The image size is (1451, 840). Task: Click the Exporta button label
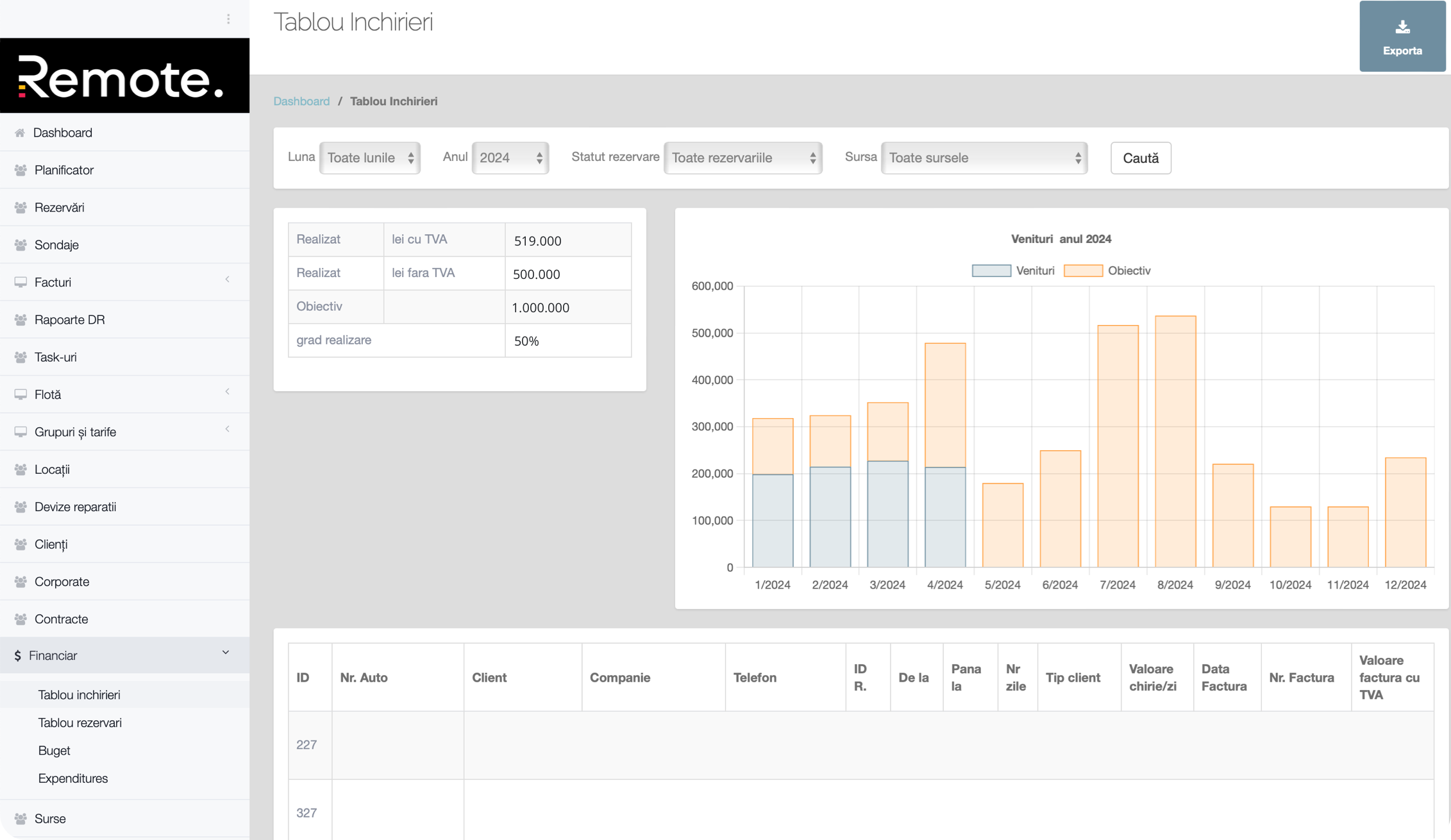point(1402,51)
